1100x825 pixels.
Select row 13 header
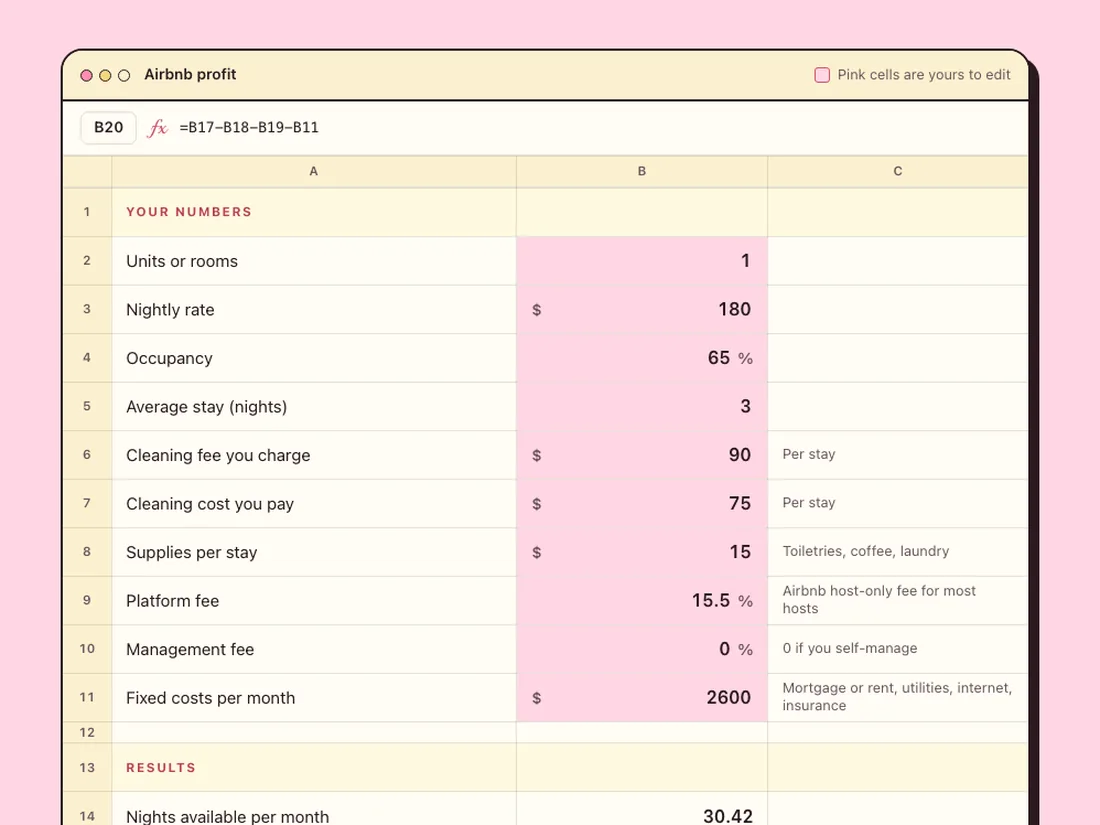click(87, 767)
